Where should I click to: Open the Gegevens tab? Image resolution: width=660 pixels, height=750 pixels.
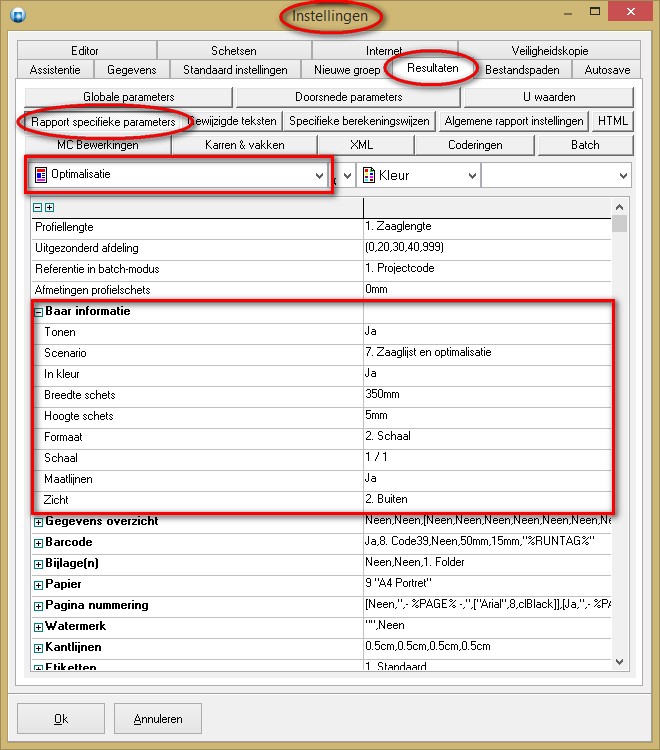point(132,70)
